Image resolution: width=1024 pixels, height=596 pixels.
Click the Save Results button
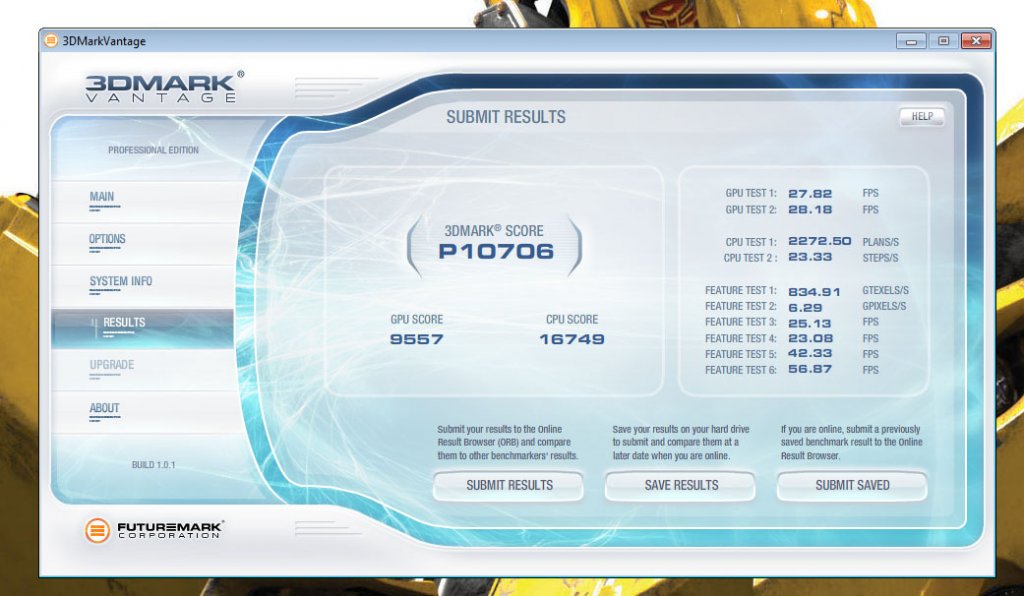pyautogui.click(x=680, y=486)
